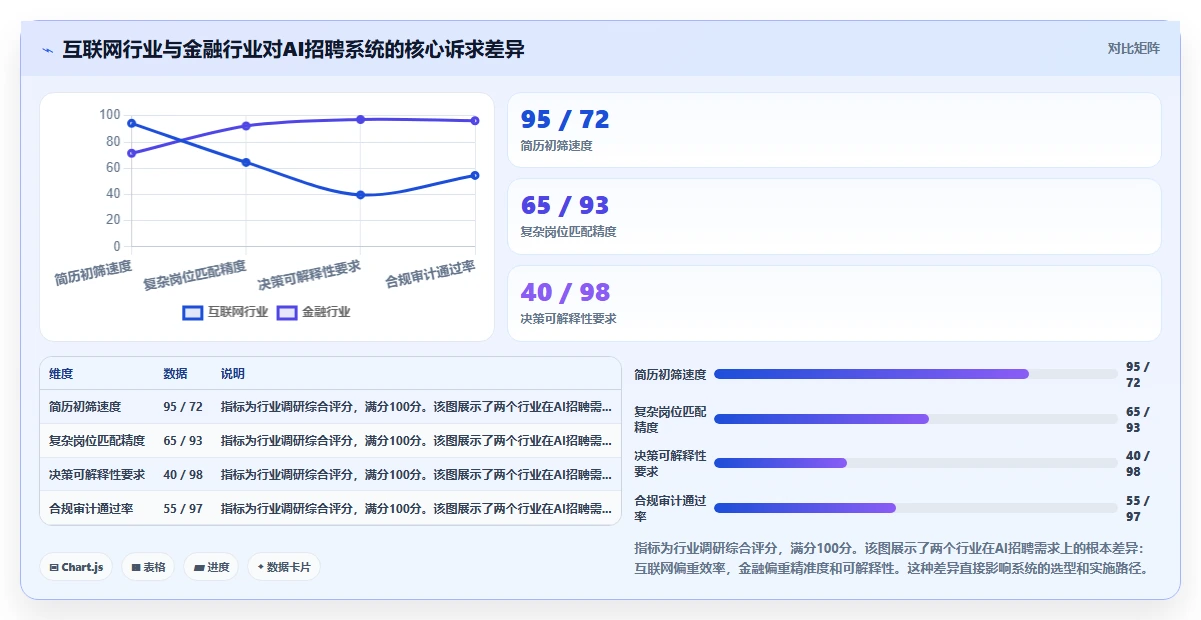
Task: Click the chart x-axis label 决策可解释性要求
Action: 309,275
